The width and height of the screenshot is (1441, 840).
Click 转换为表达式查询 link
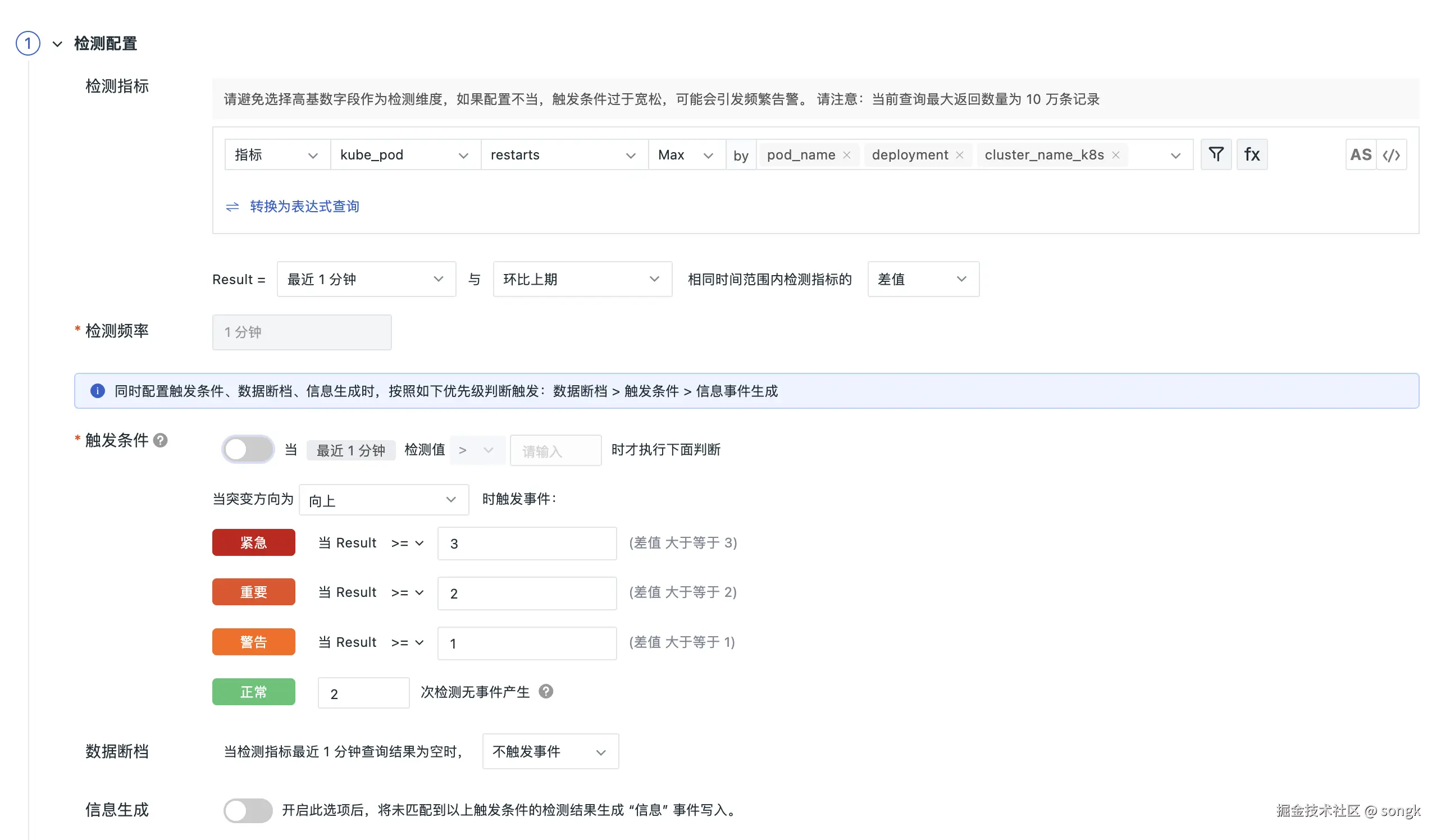(x=304, y=207)
